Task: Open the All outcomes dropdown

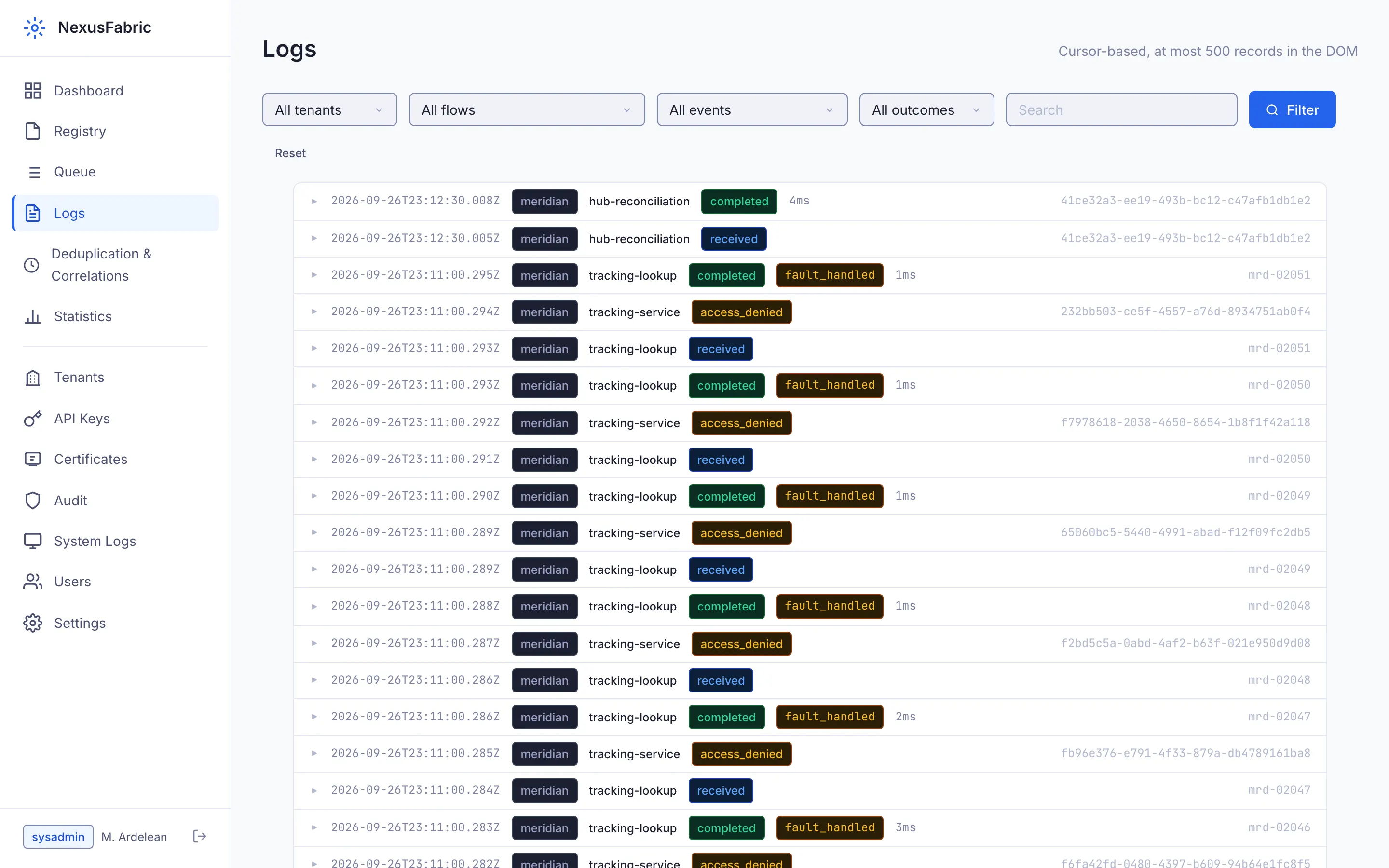Action: (x=926, y=109)
